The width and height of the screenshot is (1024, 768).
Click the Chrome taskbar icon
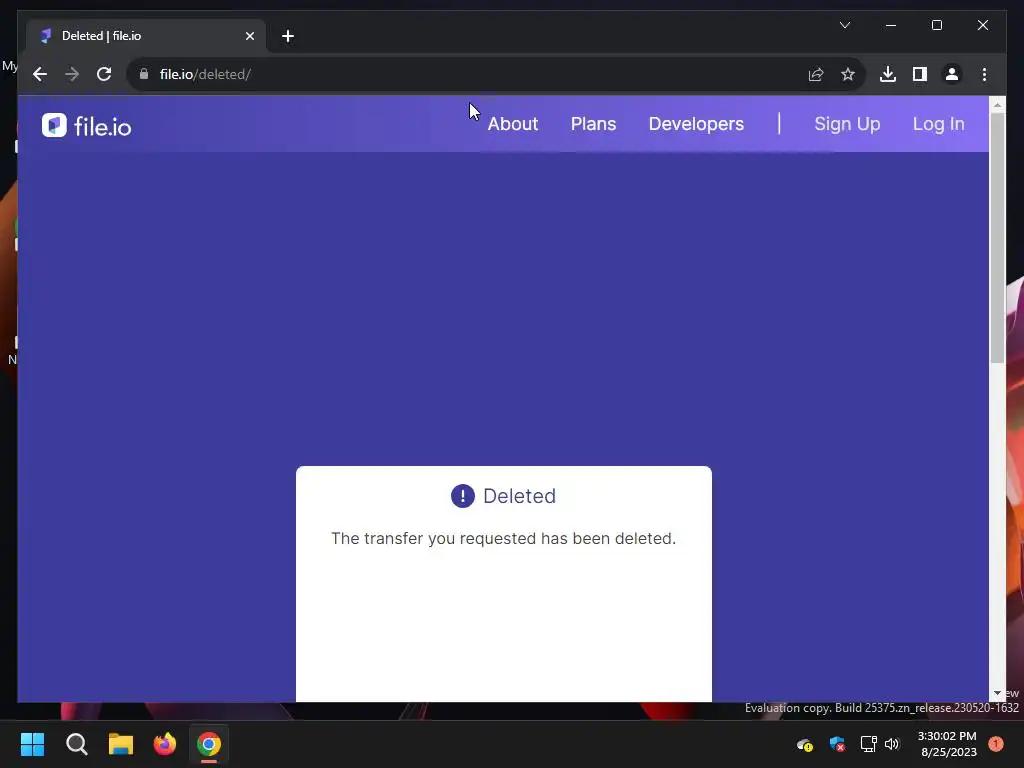click(x=209, y=744)
